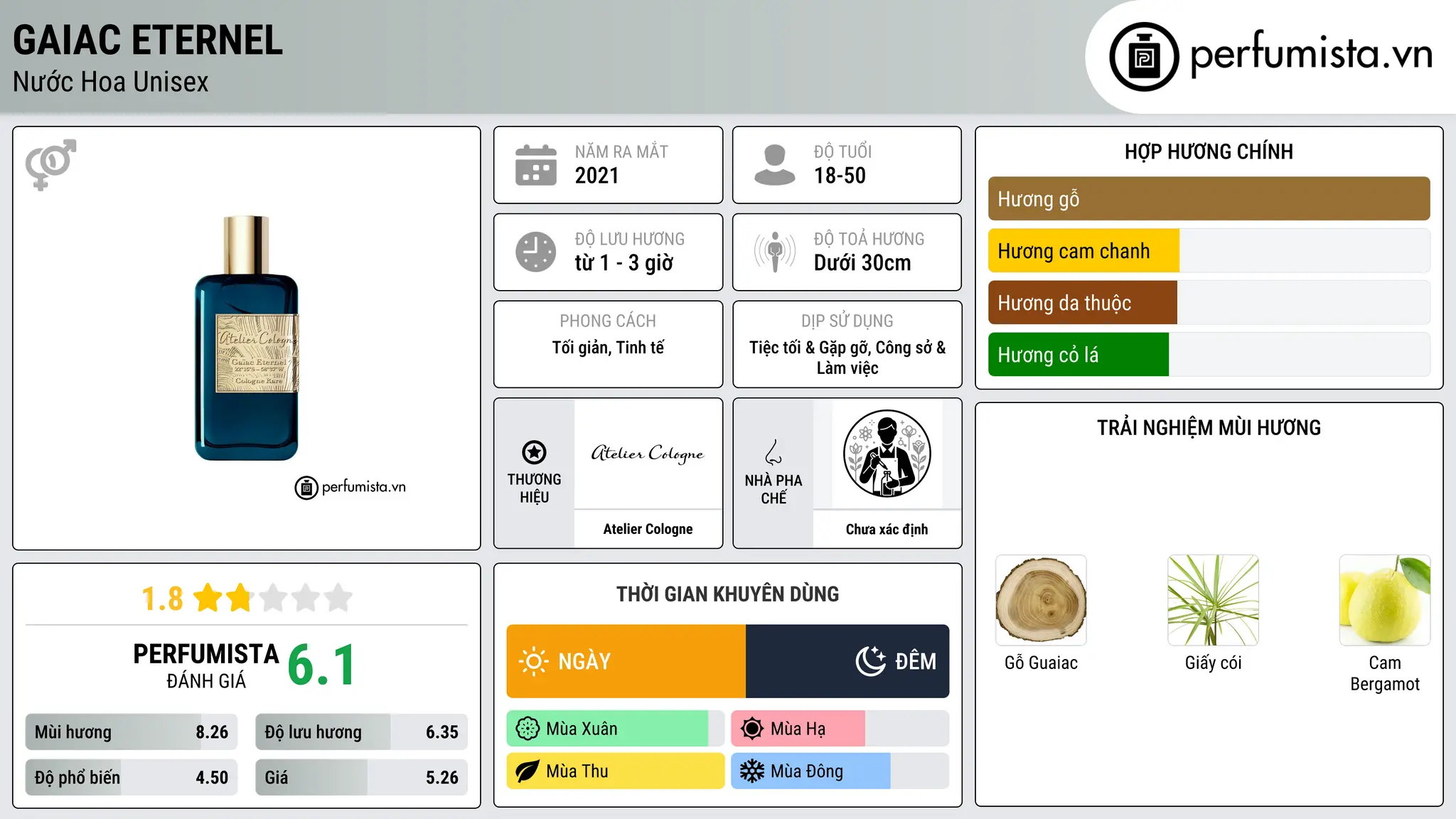Click the Gỗ Guaiac note label
1456x819 pixels.
click(1041, 663)
